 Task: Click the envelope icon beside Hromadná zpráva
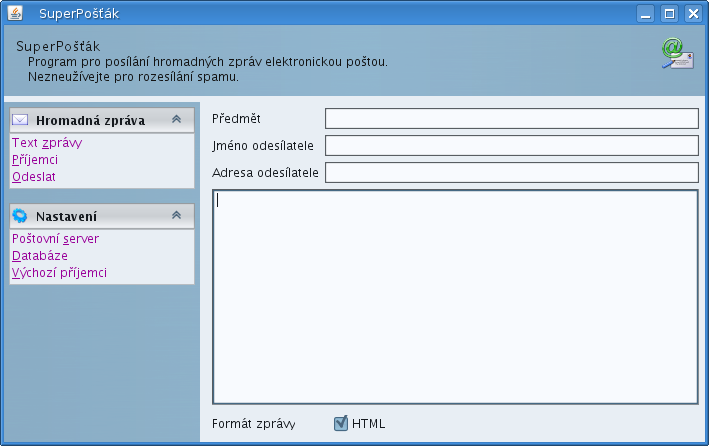[x=20, y=120]
